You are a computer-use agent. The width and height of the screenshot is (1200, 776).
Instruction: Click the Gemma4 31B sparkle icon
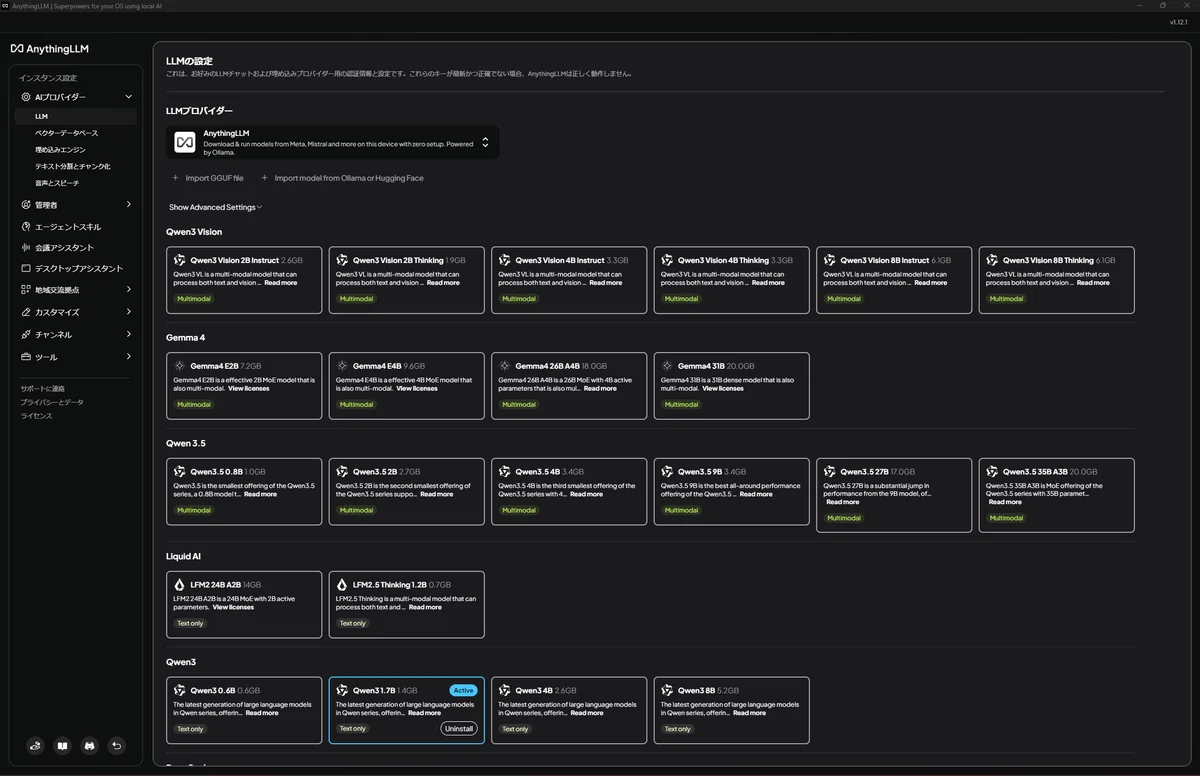pos(667,366)
